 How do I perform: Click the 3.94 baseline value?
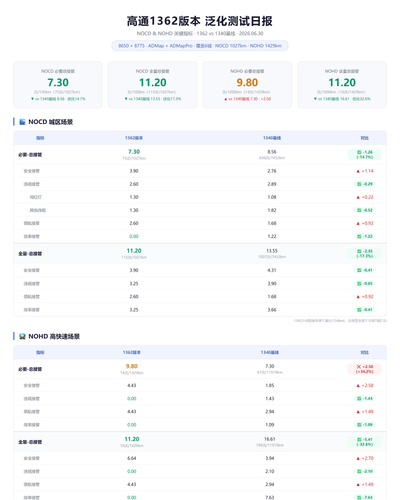(270, 458)
